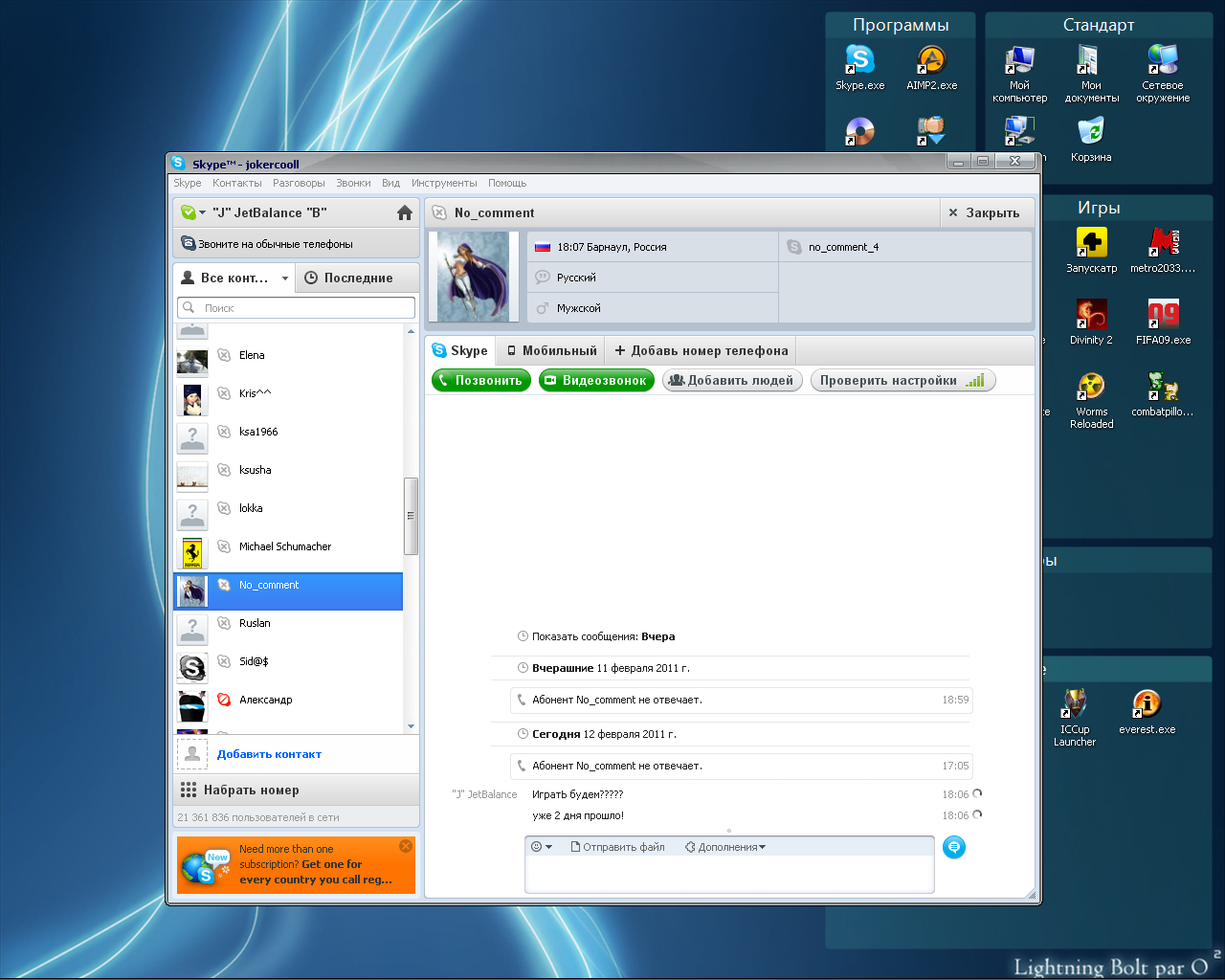Click Add people (Добавить людей) button

click(x=732, y=380)
